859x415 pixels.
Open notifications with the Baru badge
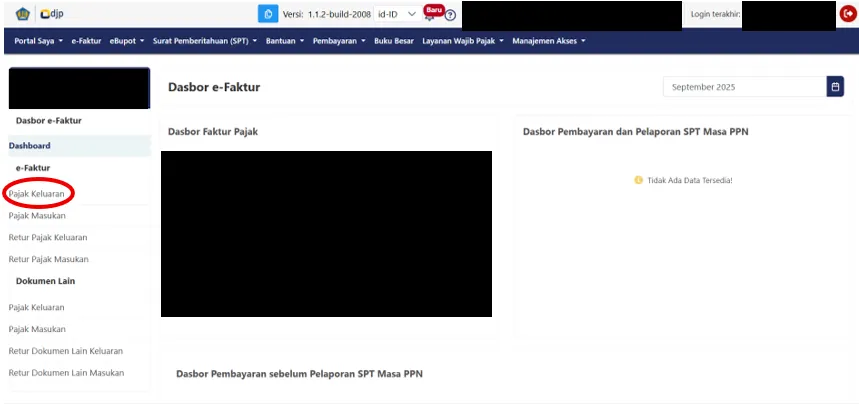click(431, 13)
